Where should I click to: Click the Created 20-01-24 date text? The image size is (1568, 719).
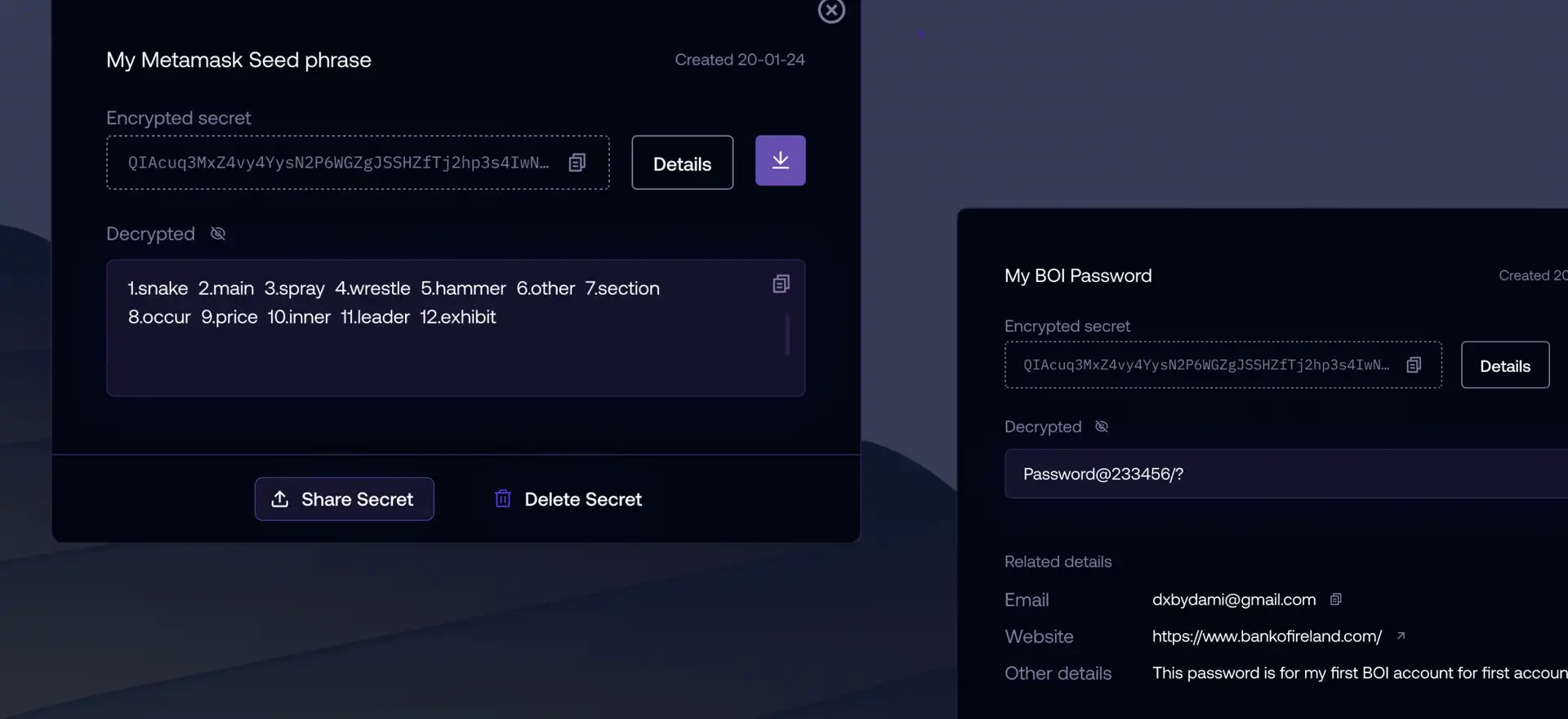click(x=740, y=60)
